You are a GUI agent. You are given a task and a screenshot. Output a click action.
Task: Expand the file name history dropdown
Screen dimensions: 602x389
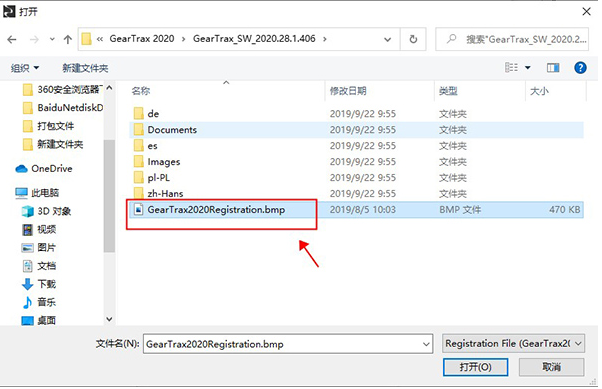[426, 344]
